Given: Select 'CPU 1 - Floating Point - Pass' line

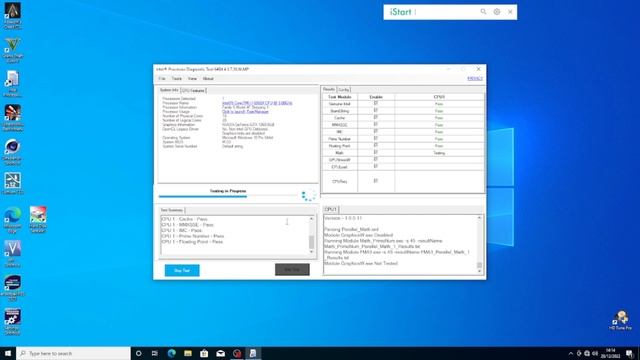Looking at the screenshot, I should click(x=192, y=242).
